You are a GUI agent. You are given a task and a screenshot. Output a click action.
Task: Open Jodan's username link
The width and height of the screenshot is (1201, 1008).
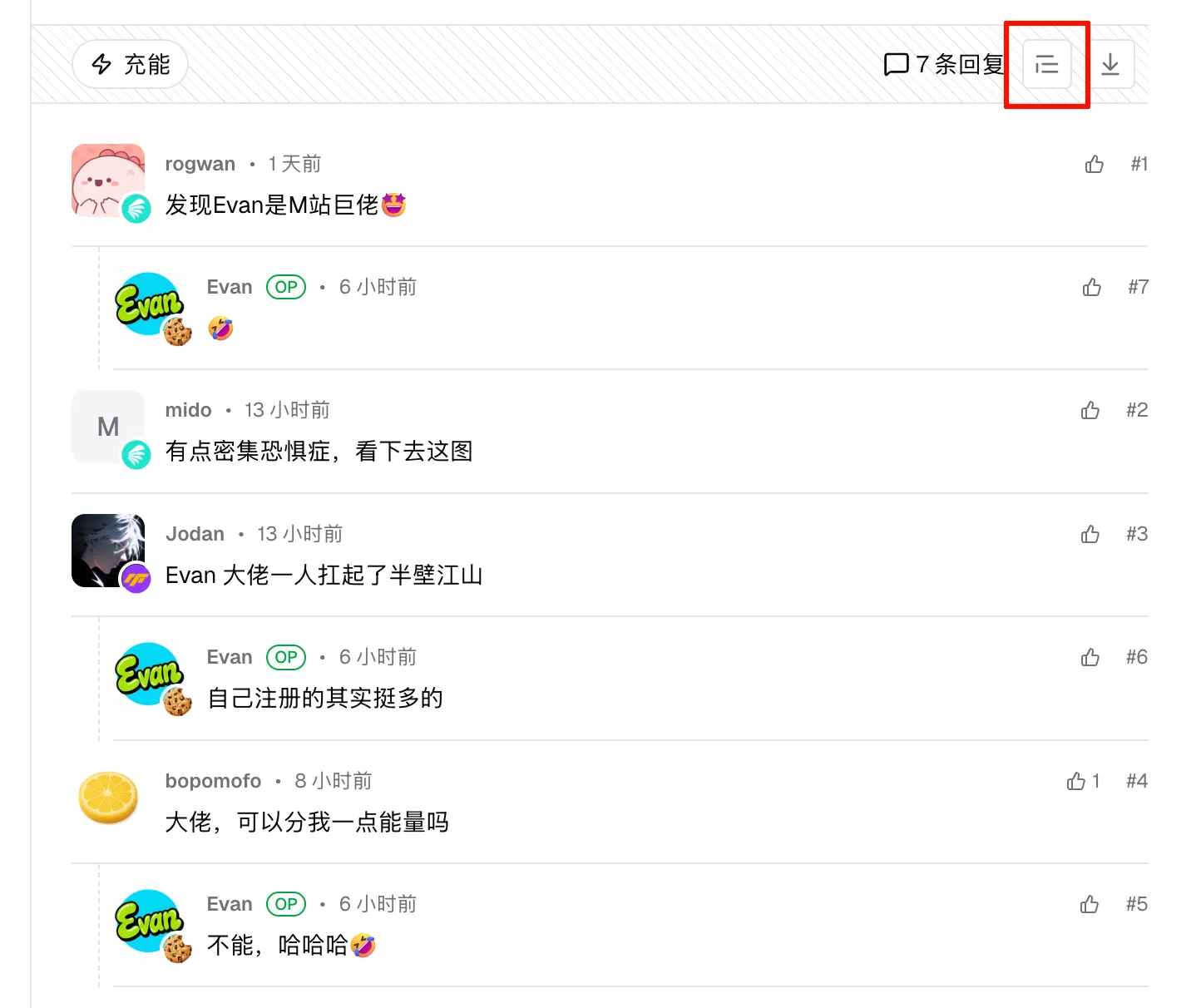(195, 534)
